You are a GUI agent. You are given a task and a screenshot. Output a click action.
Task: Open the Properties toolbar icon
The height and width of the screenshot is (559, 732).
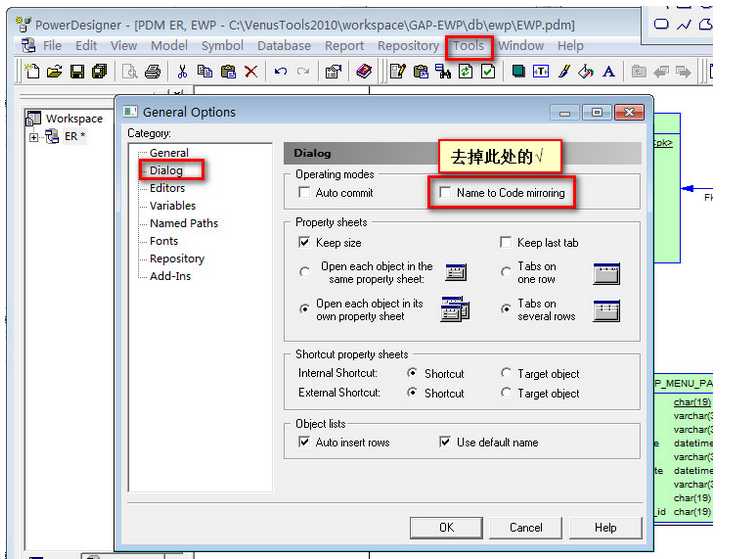pyautogui.click(x=333, y=71)
